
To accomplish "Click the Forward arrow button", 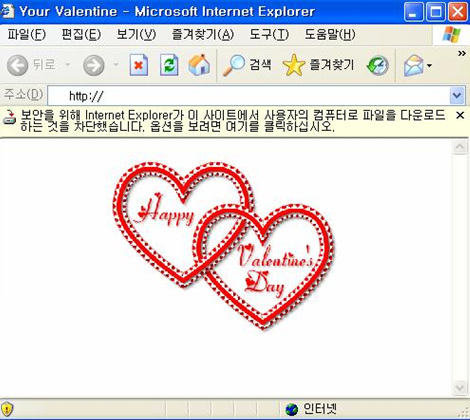I will click(x=94, y=65).
